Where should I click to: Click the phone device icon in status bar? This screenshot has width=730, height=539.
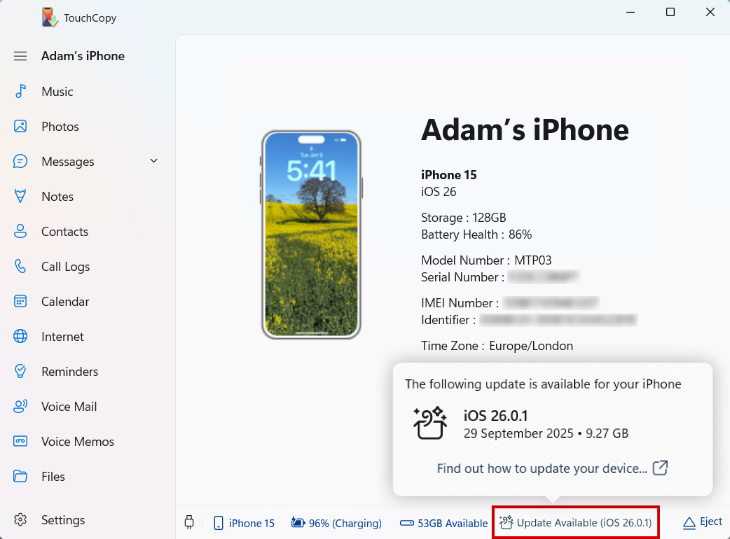[218, 523]
